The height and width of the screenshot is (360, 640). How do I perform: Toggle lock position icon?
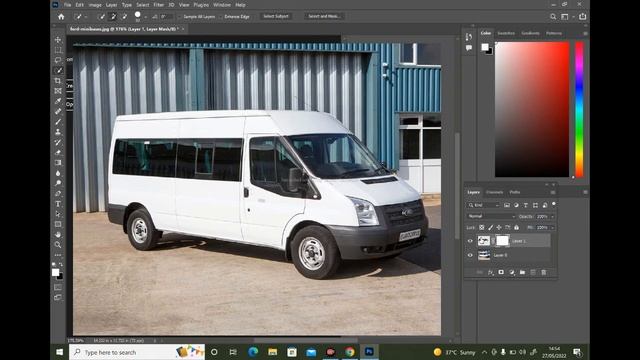[x=499, y=227]
